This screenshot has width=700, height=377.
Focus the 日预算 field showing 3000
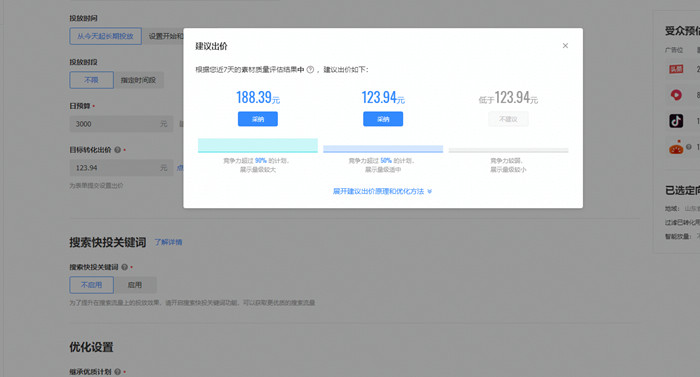click(121, 124)
